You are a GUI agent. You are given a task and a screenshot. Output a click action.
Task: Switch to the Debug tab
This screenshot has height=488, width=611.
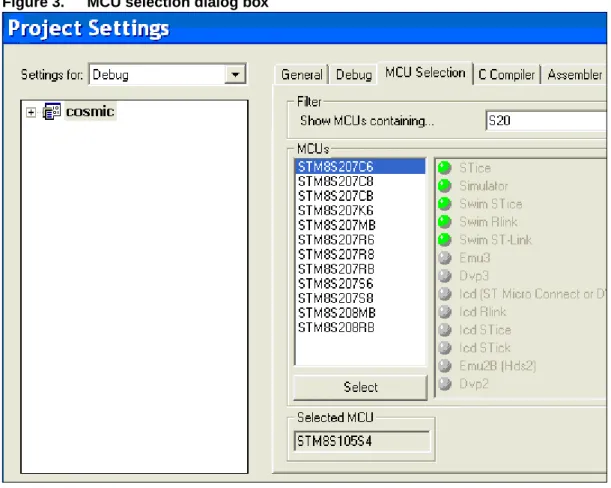353,74
